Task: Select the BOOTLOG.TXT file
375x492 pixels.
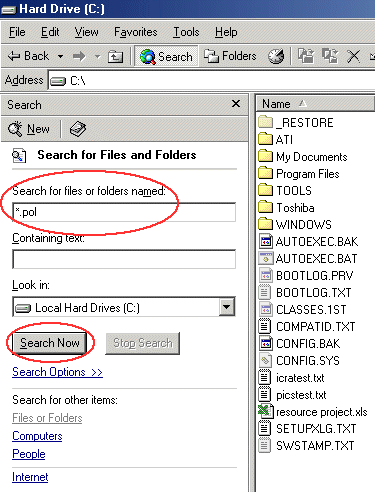Action: coord(305,292)
